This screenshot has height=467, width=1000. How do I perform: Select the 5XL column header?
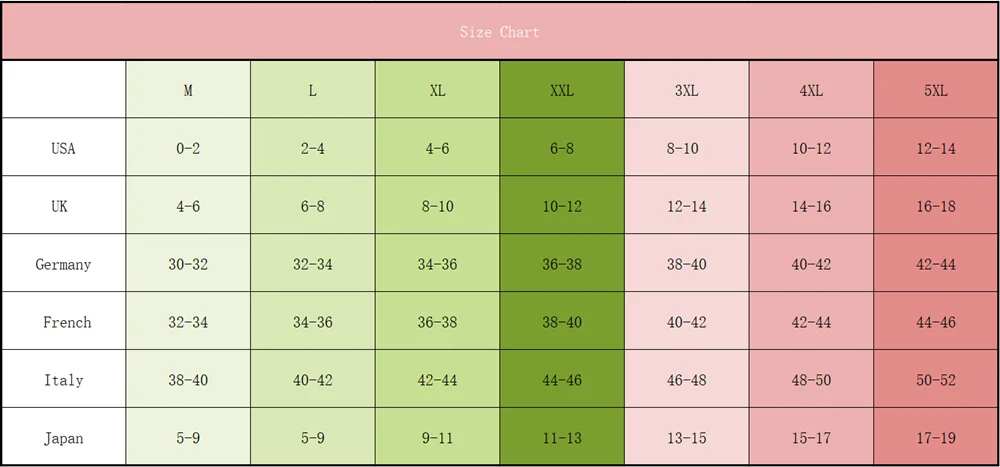936,90
